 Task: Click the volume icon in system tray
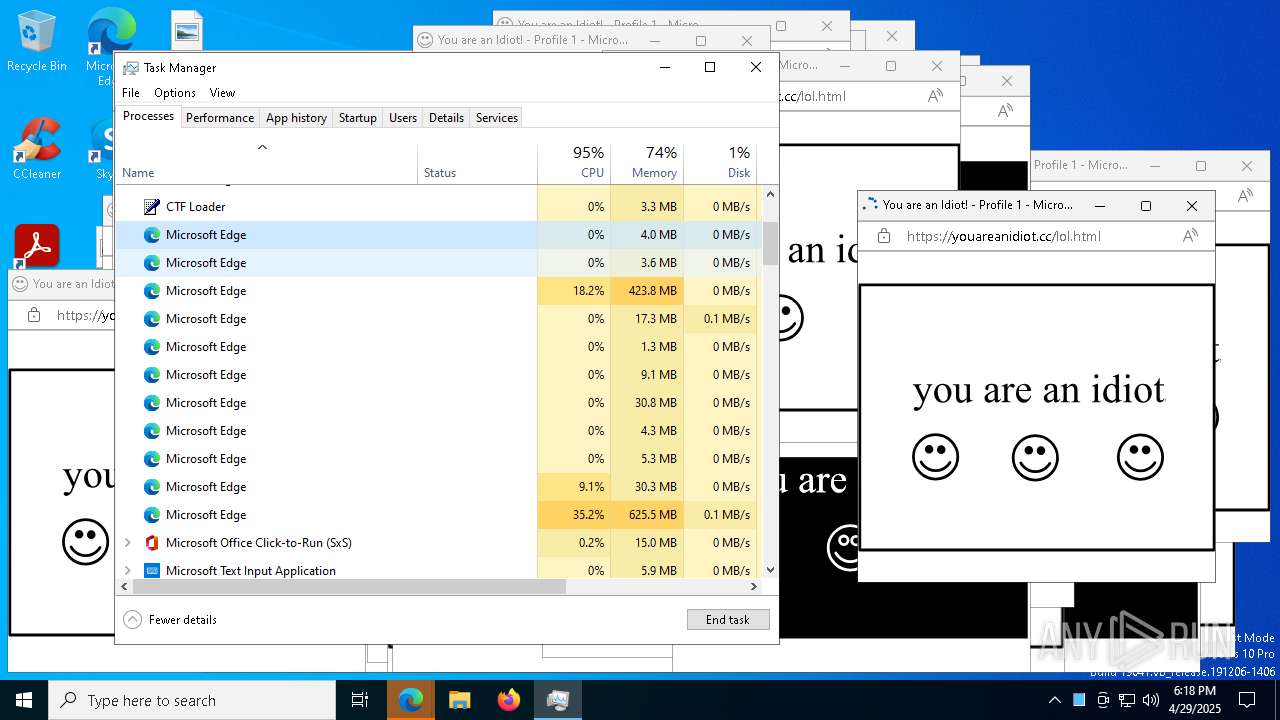click(1151, 700)
